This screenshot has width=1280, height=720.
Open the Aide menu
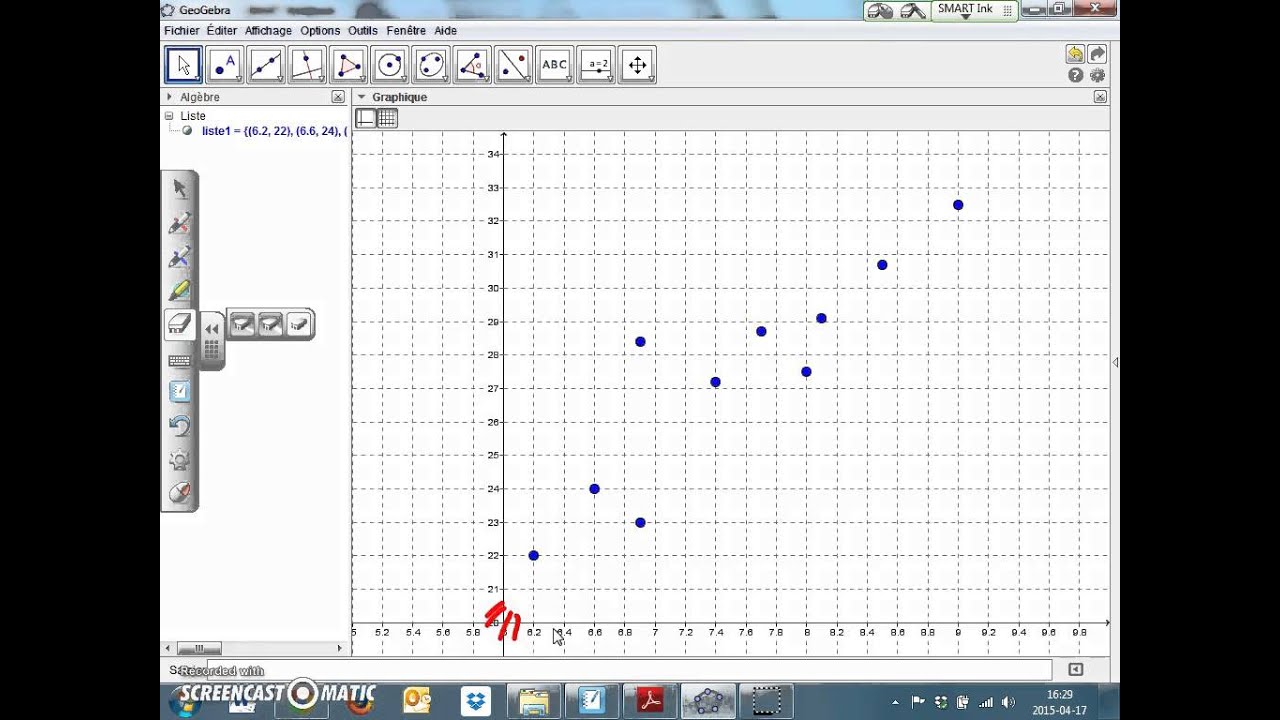[x=445, y=31]
